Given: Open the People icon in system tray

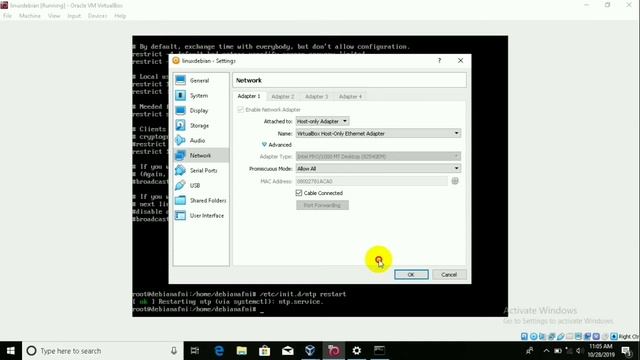Looking at the screenshot, I should [x=529, y=351].
